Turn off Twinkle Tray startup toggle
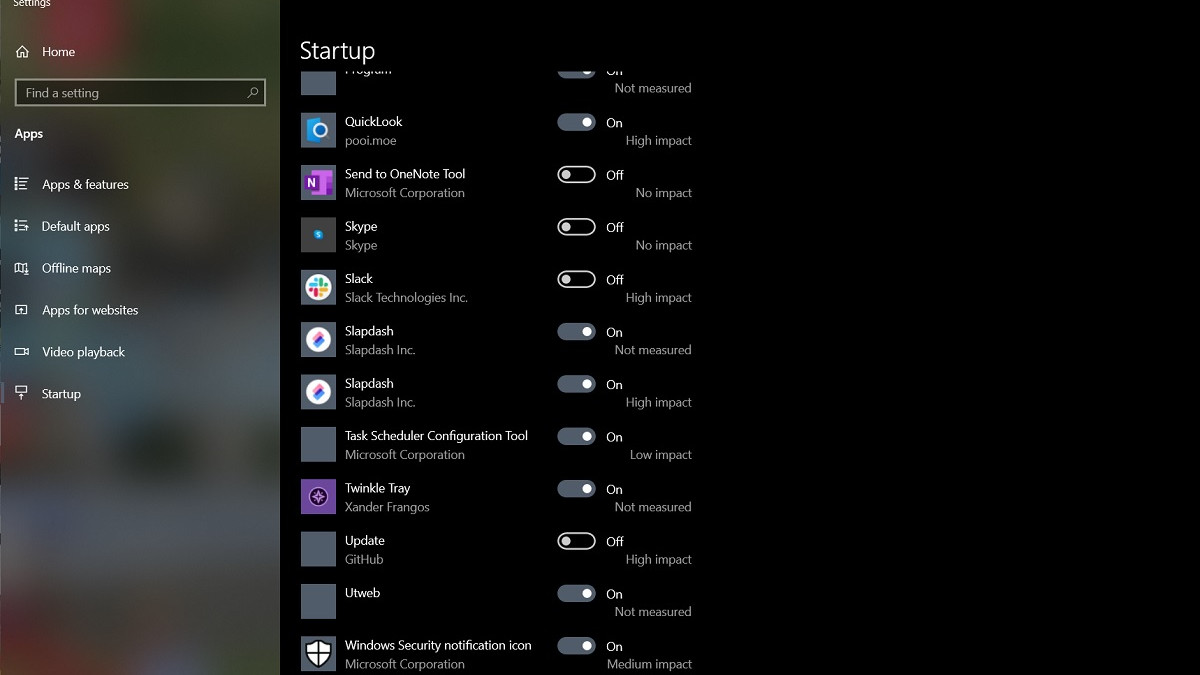 pyautogui.click(x=576, y=488)
